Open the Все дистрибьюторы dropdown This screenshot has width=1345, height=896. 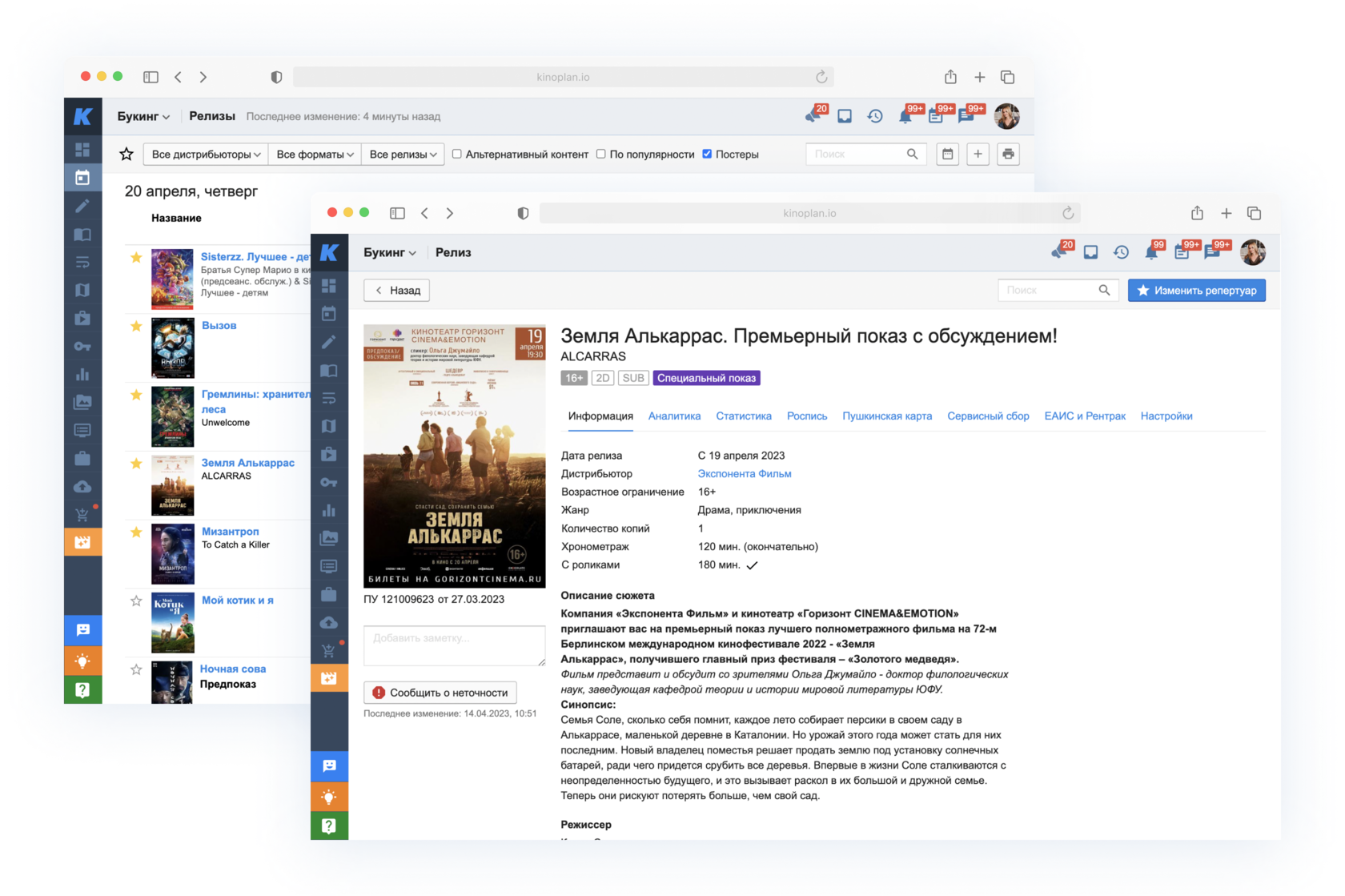pyautogui.click(x=204, y=154)
